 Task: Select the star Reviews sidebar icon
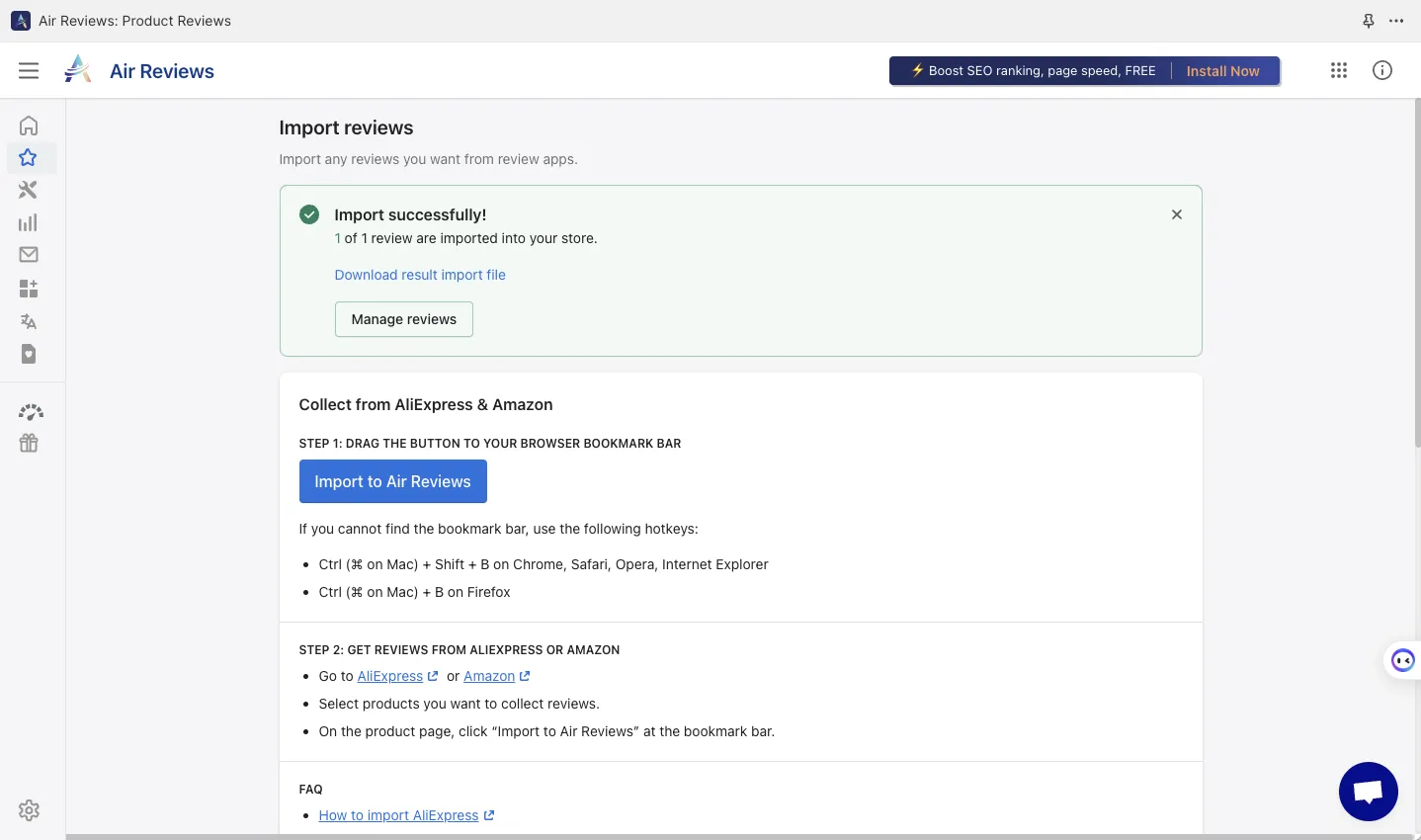pyautogui.click(x=29, y=158)
